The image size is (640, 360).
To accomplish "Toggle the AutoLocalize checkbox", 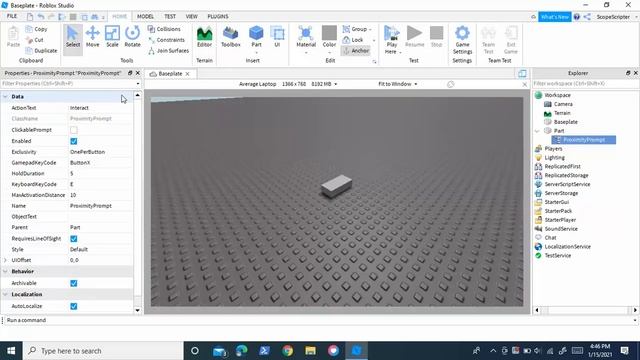I will pos(73,306).
